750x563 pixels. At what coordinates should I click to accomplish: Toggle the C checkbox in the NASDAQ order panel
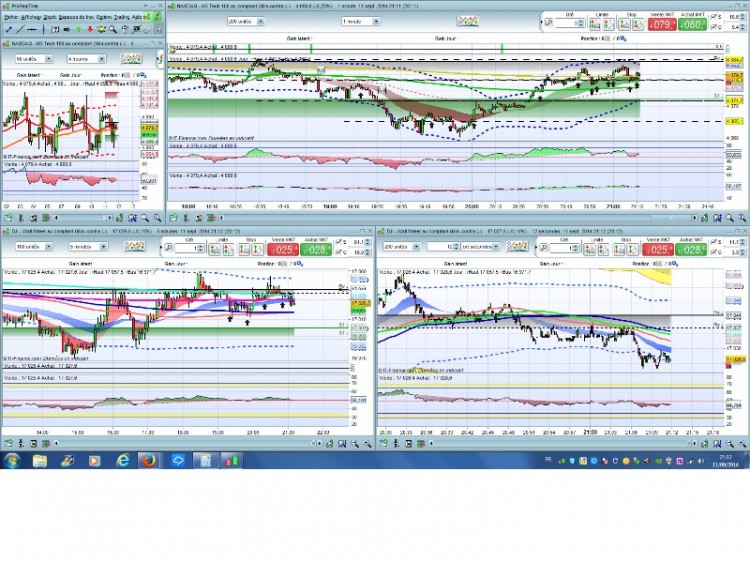(x=714, y=27)
